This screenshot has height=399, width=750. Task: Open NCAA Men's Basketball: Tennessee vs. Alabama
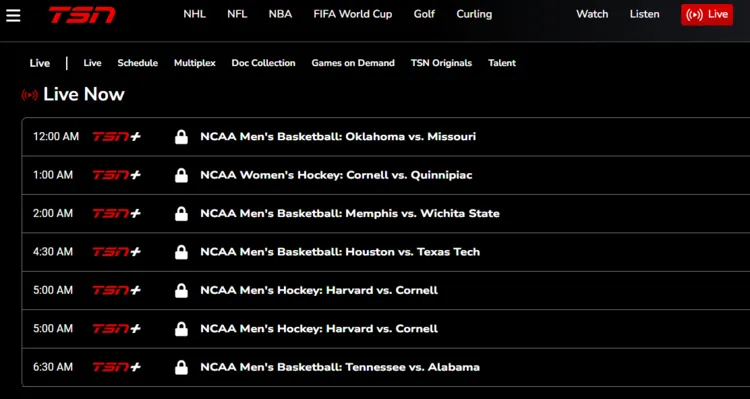tap(340, 367)
